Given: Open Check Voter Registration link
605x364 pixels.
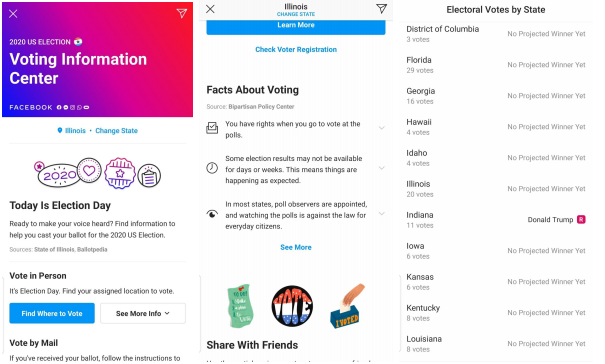Looking at the screenshot, I should (x=296, y=49).
